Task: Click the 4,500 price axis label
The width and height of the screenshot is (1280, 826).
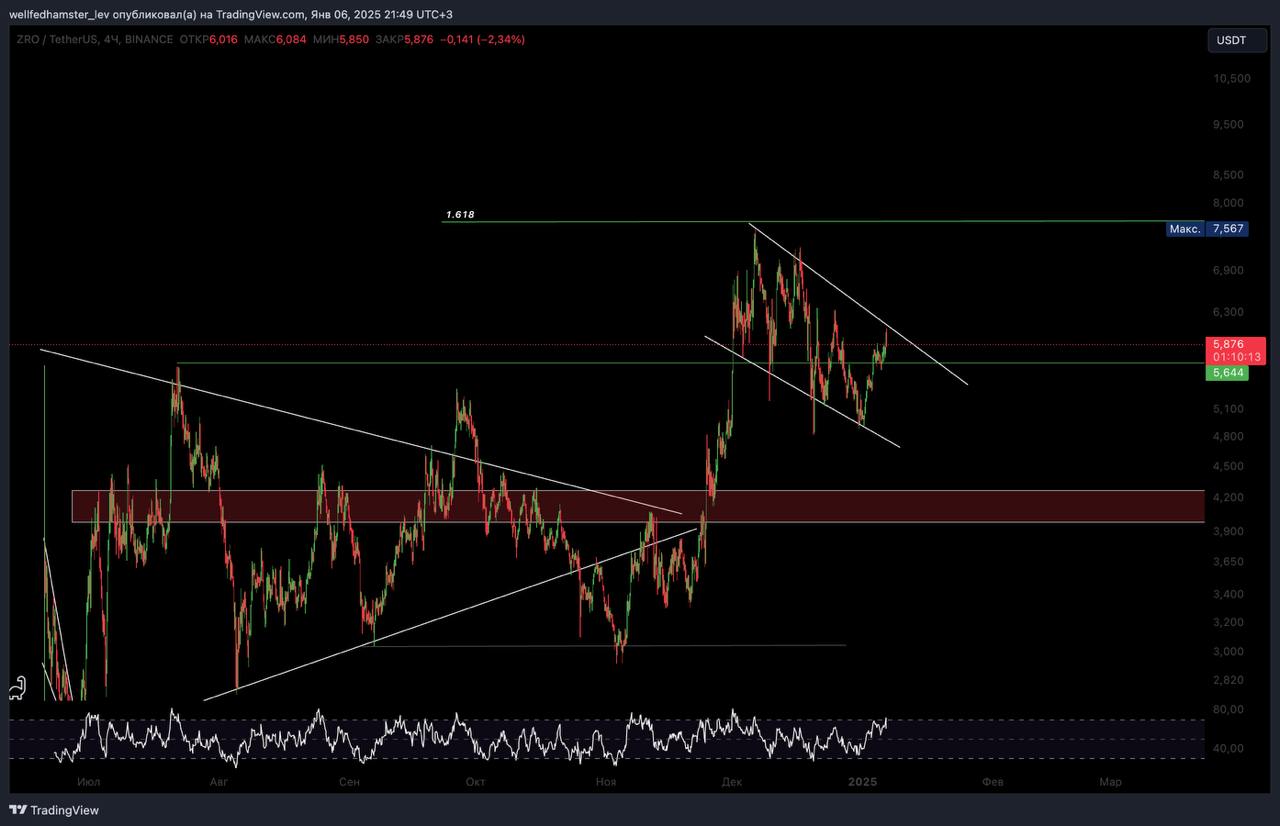Action: click(1230, 466)
